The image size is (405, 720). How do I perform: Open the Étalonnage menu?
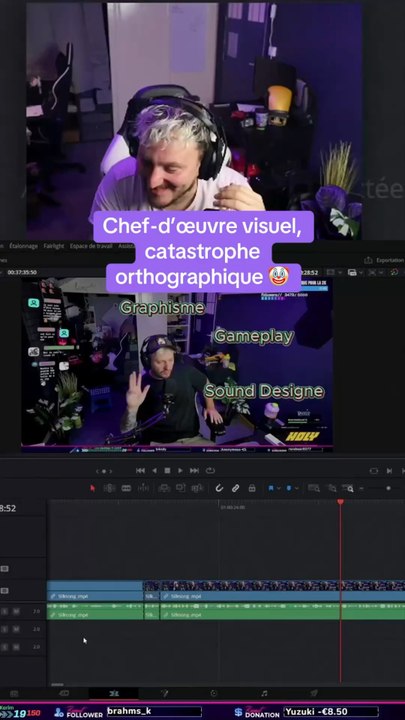(23, 246)
